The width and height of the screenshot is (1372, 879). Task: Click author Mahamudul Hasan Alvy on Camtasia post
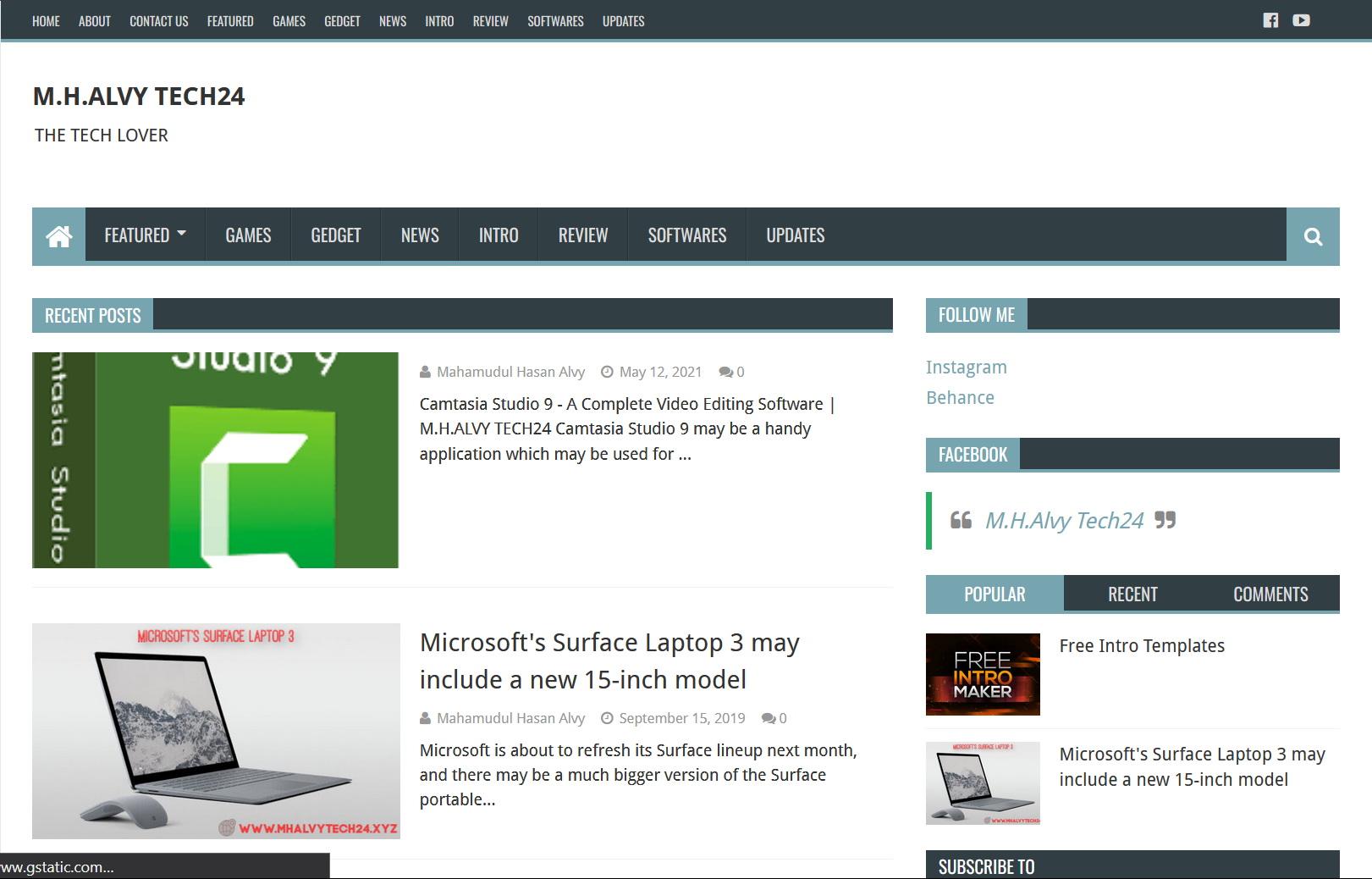pyautogui.click(x=510, y=372)
